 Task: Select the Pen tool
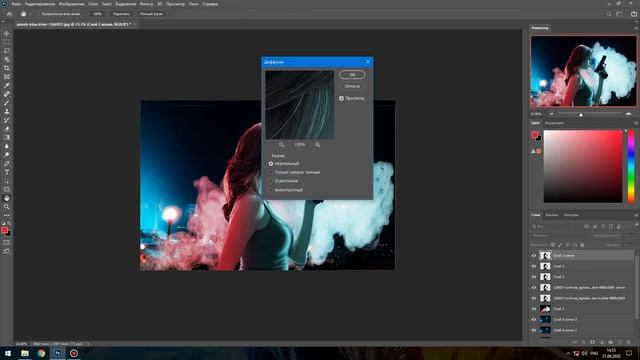(7, 163)
